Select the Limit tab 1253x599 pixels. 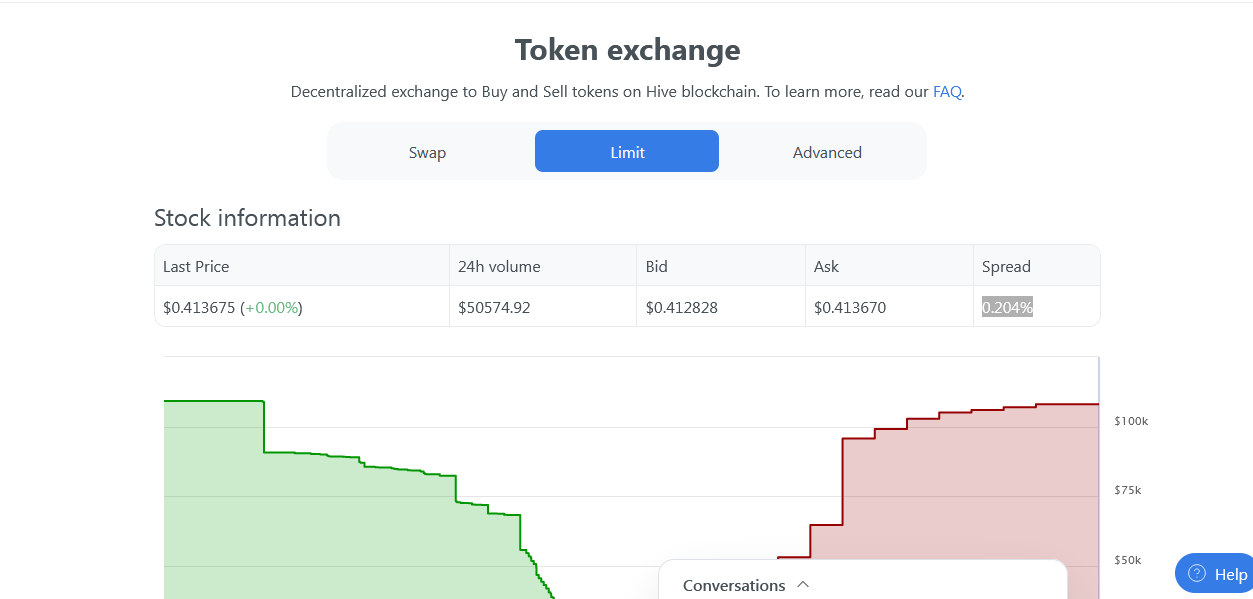[627, 152]
